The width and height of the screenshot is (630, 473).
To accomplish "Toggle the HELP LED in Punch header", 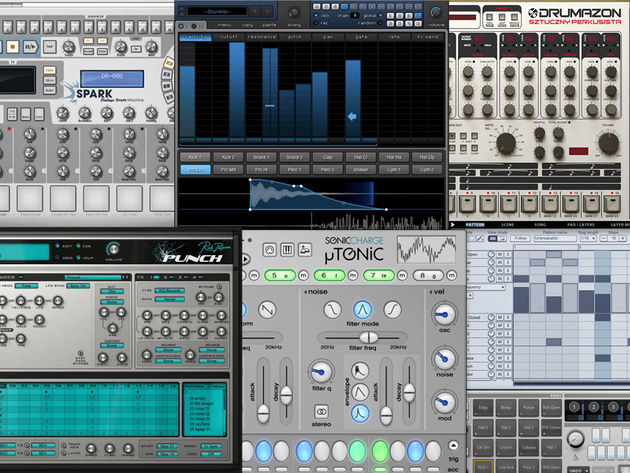I will [78, 258].
